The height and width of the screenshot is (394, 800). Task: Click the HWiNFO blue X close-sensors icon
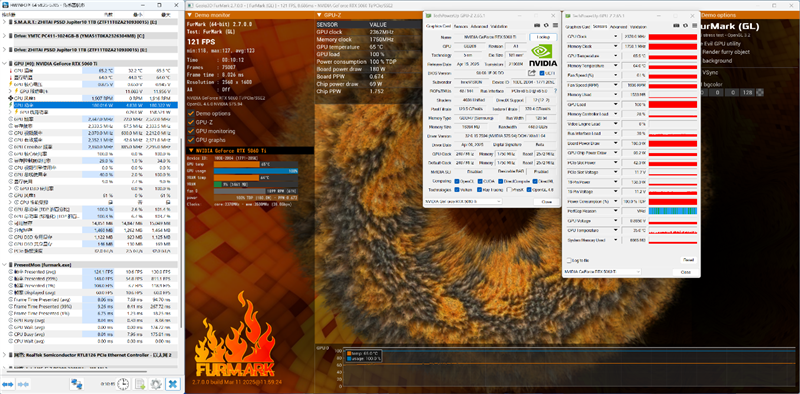173,383
